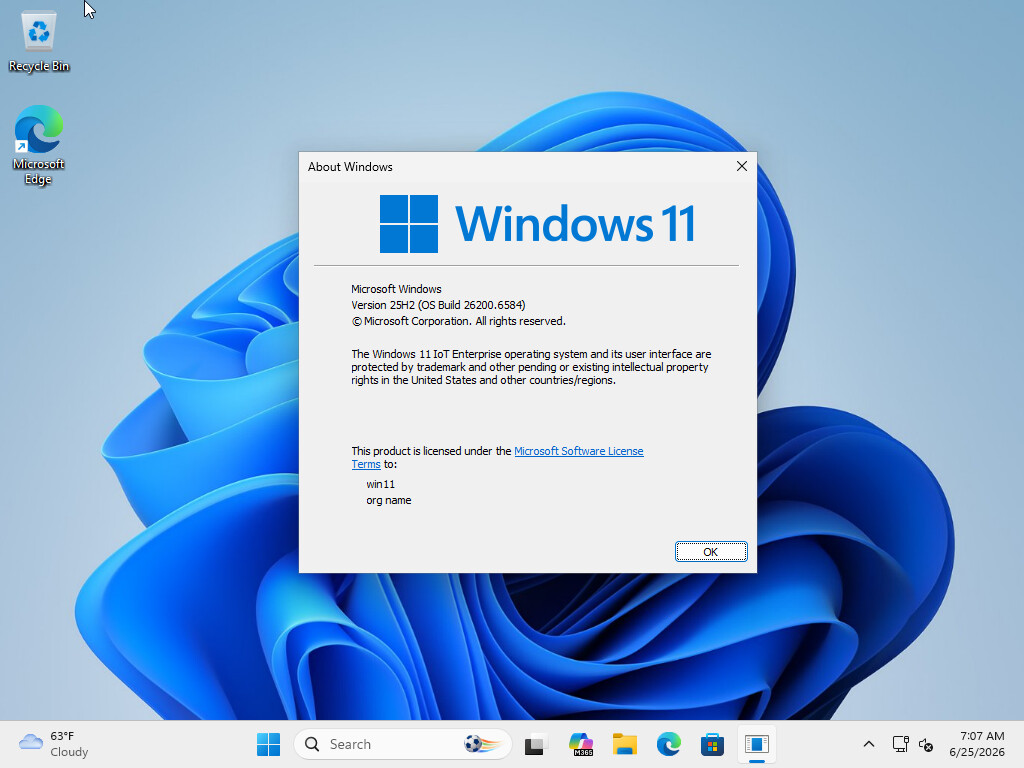The width and height of the screenshot is (1024, 768).
Task: Click the 'Microsoft Windows' text line
Action: 396,289
